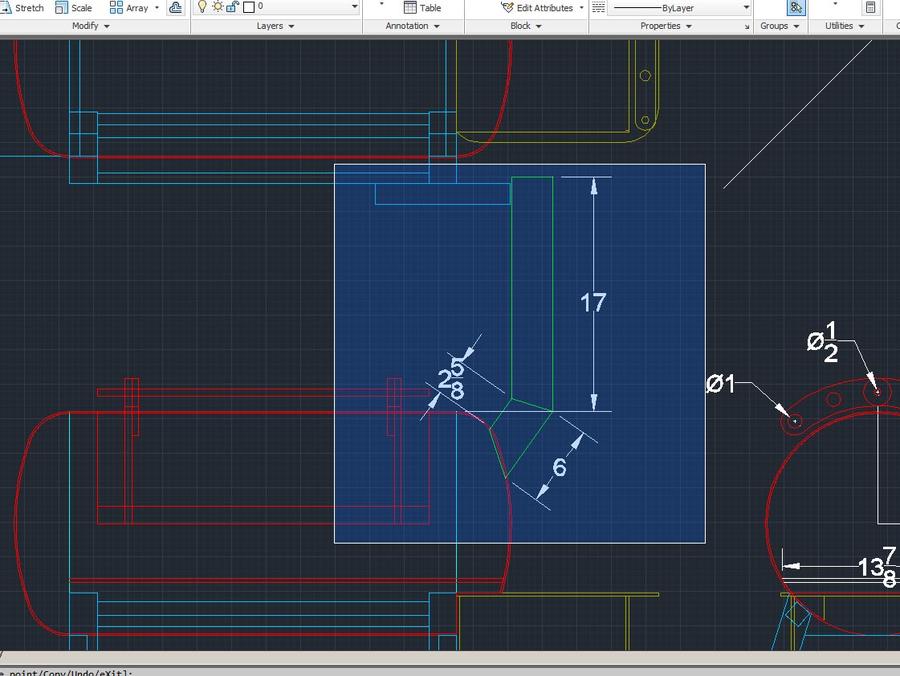The width and height of the screenshot is (900, 676).
Task: Click the Array tool icon
Action: 117,7
